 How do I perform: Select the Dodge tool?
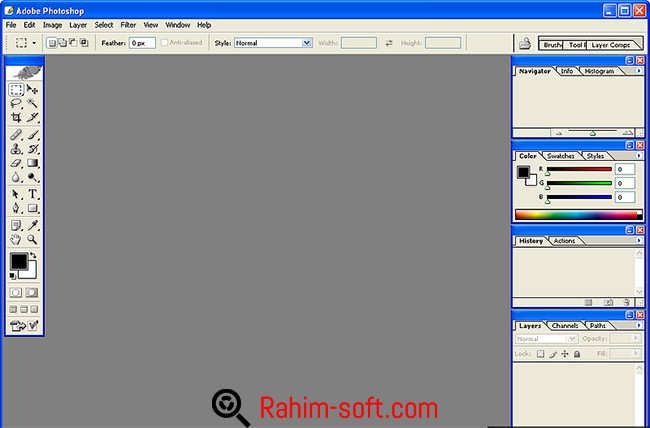(32, 177)
